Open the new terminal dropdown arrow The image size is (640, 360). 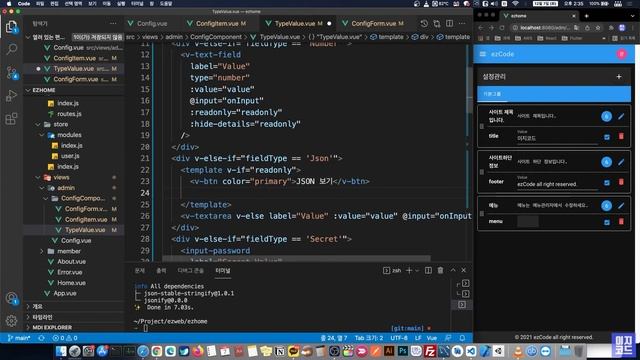[417, 270]
